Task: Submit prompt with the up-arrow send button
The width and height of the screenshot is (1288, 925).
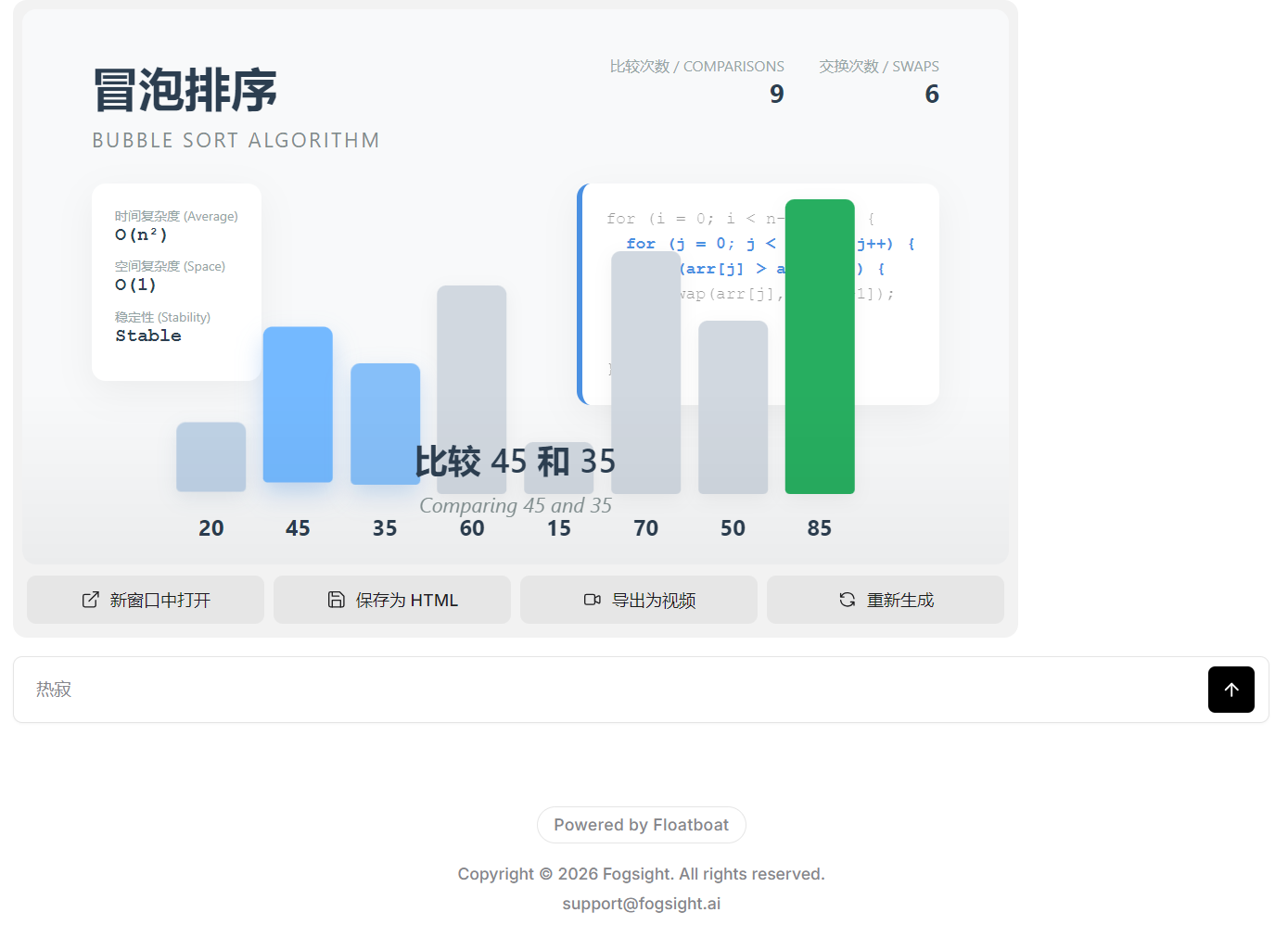Action: point(1231,690)
